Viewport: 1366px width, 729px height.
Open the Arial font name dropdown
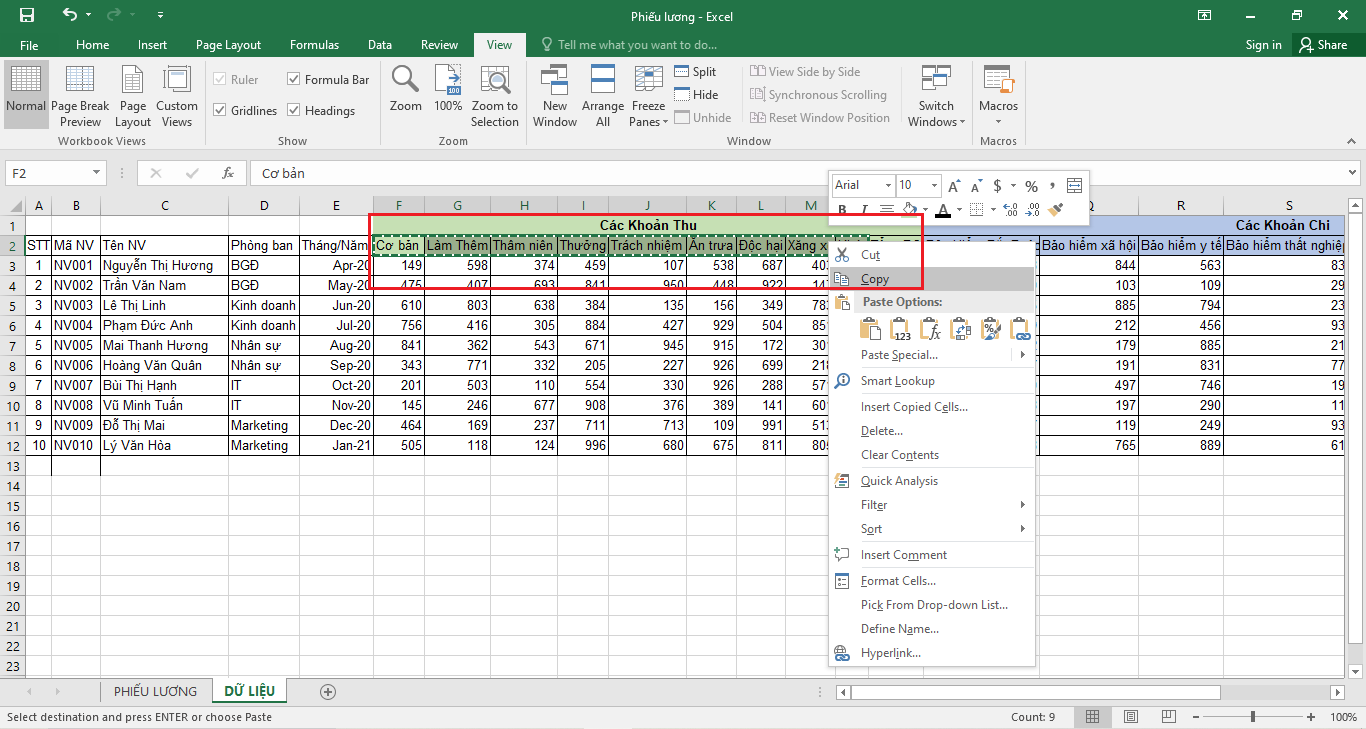pyautogui.click(x=888, y=186)
